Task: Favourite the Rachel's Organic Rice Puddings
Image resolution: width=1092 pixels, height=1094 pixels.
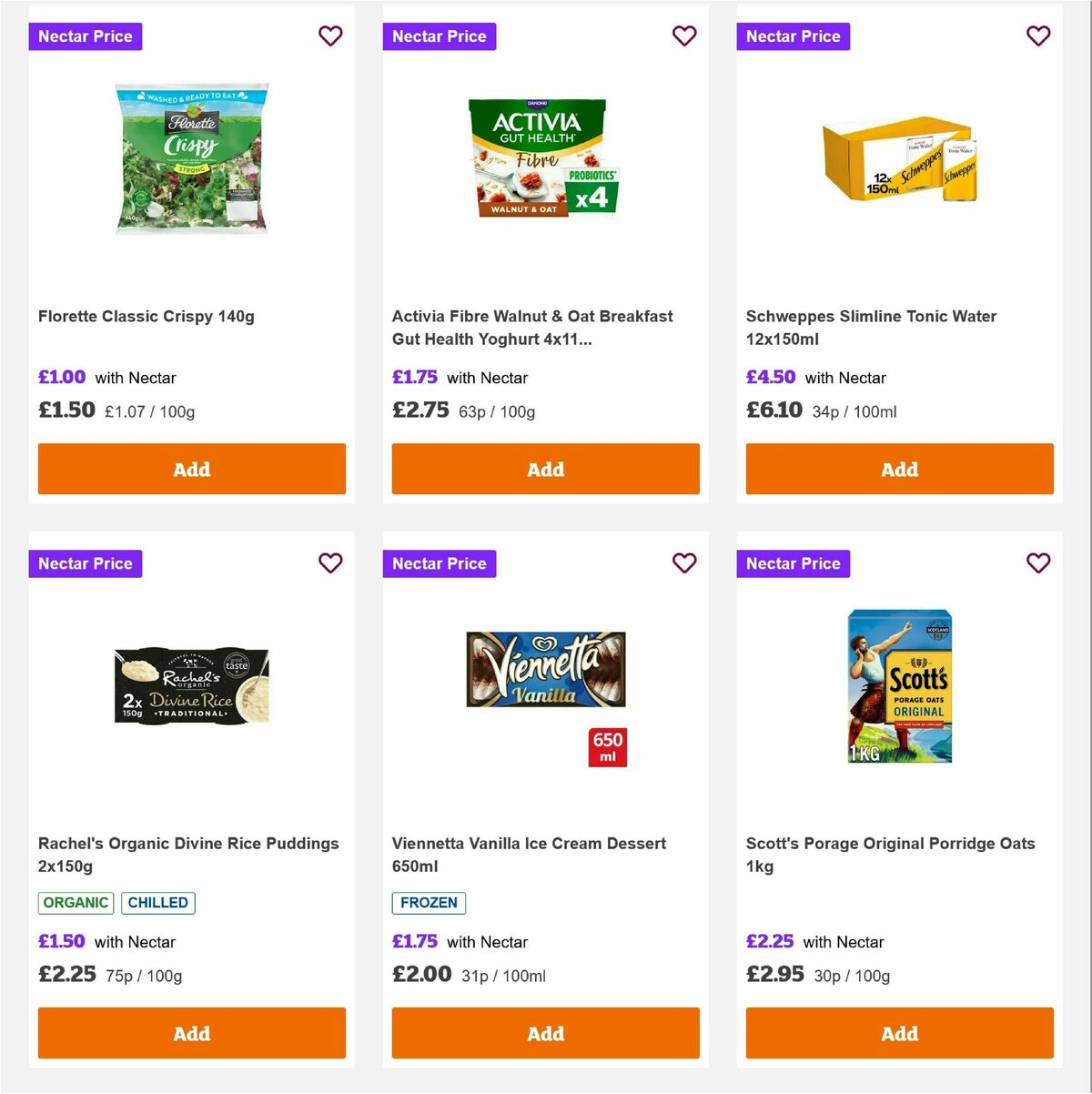Action: point(330,563)
